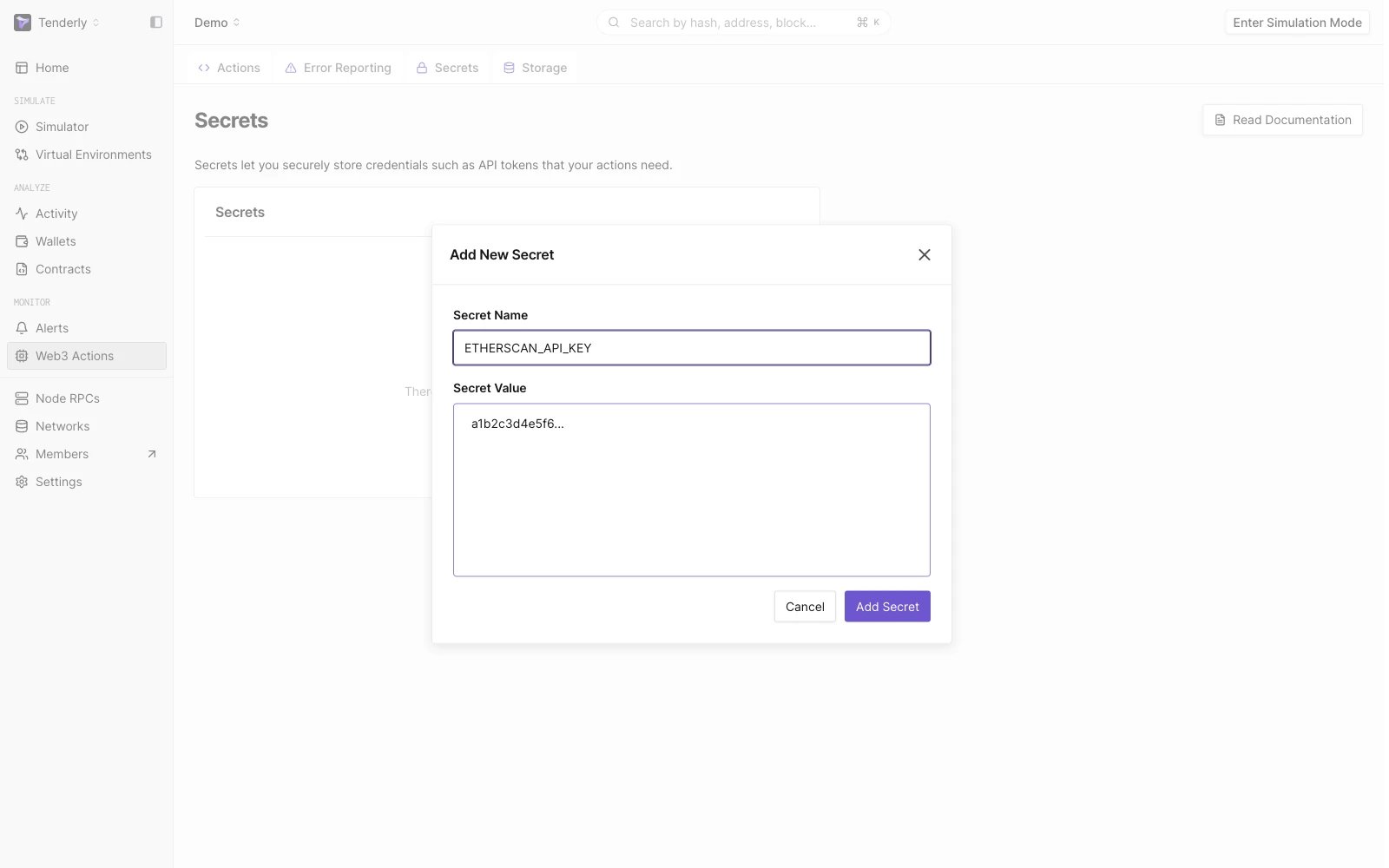Click the Read Documentation page icon

(1220, 120)
